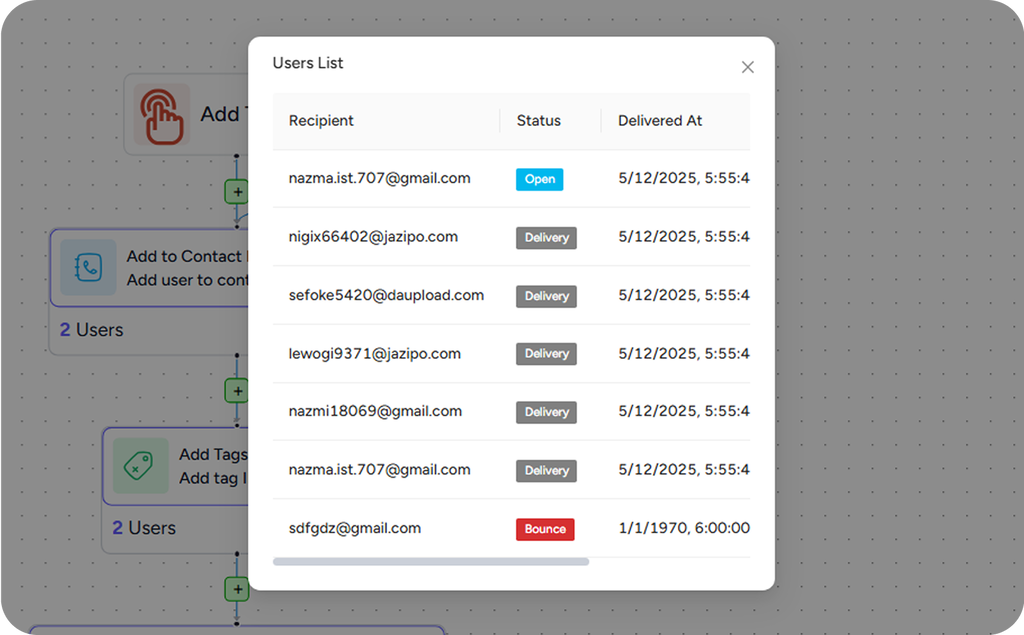Screen dimensions: 1024x635
Task: Click plus button below Add Tags node
Action: [x=237, y=589]
